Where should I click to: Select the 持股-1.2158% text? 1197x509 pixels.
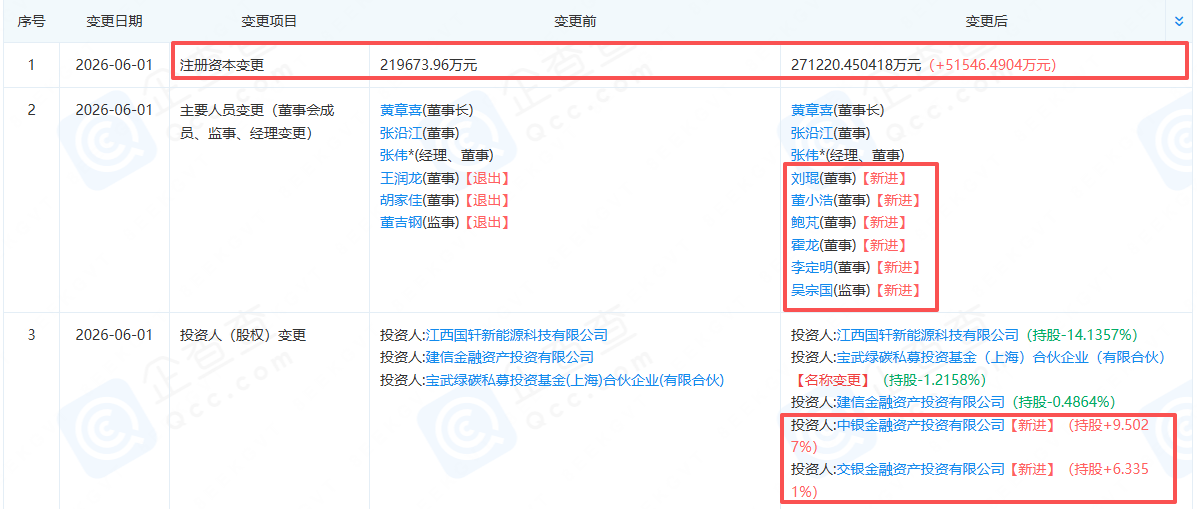pos(935,379)
